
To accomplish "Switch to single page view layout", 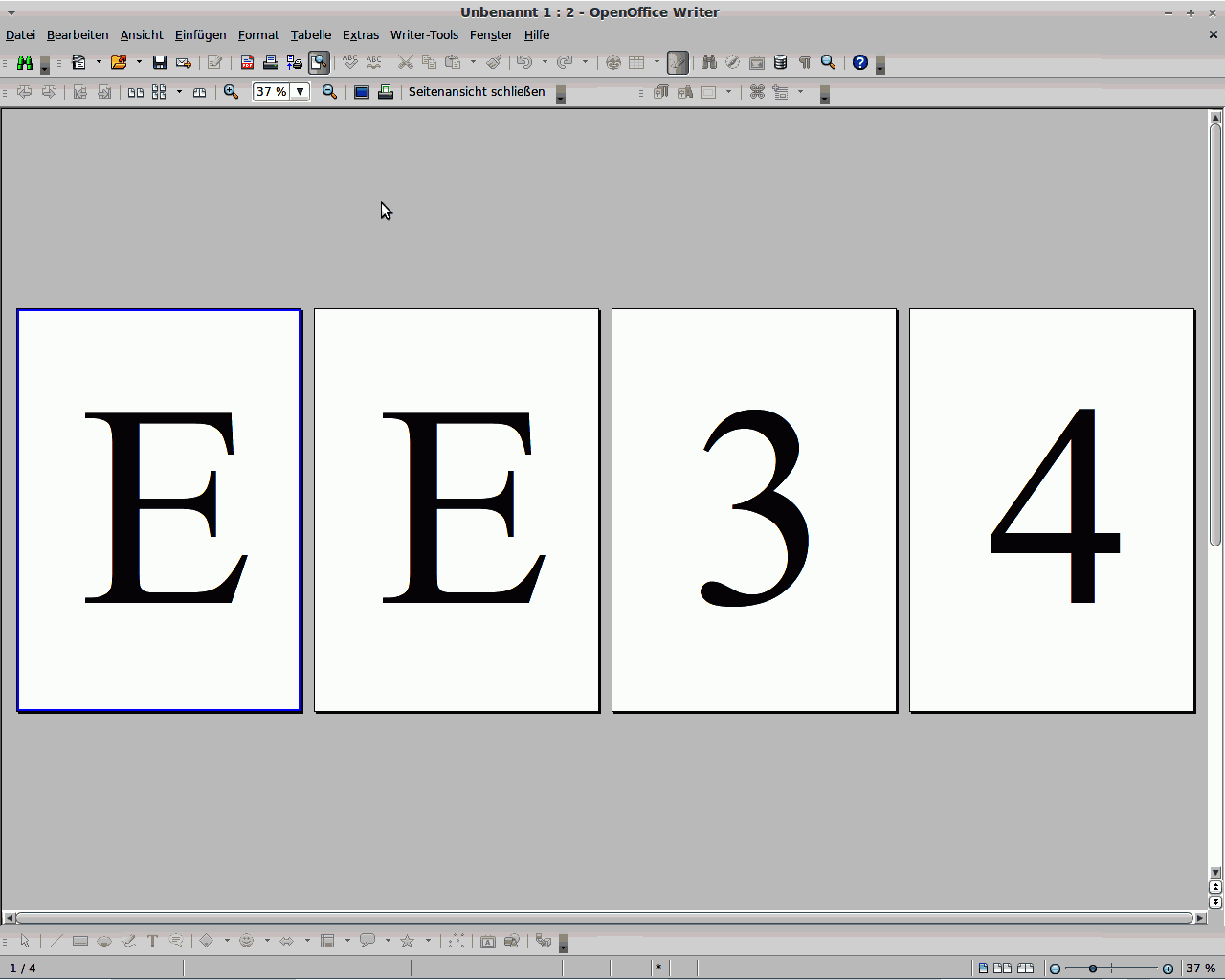I will [x=983, y=969].
